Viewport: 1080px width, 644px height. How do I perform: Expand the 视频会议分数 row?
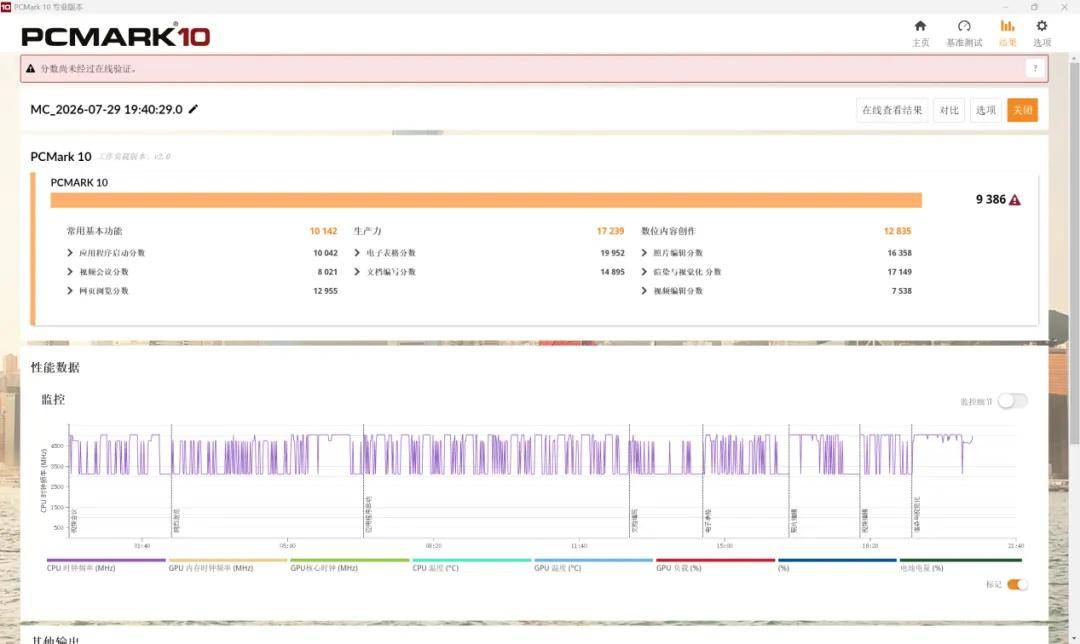[x=70, y=271]
